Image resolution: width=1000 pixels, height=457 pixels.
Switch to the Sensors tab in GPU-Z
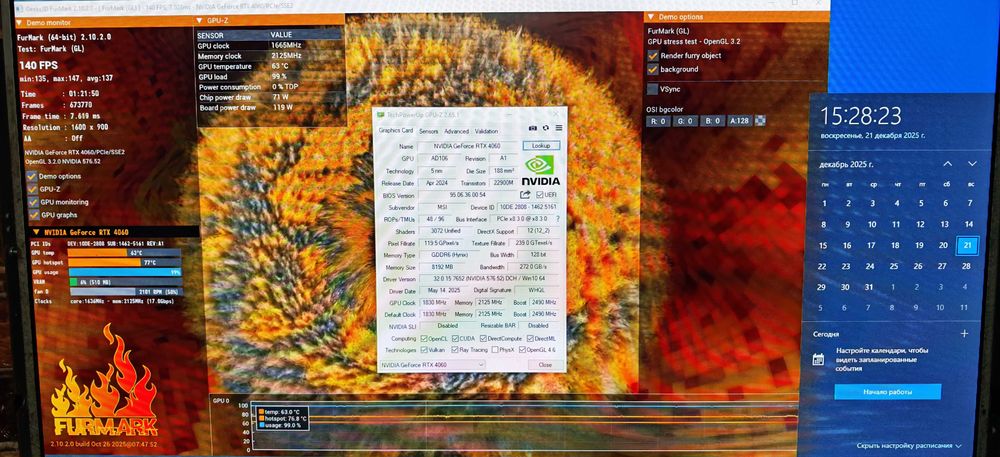(429, 131)
